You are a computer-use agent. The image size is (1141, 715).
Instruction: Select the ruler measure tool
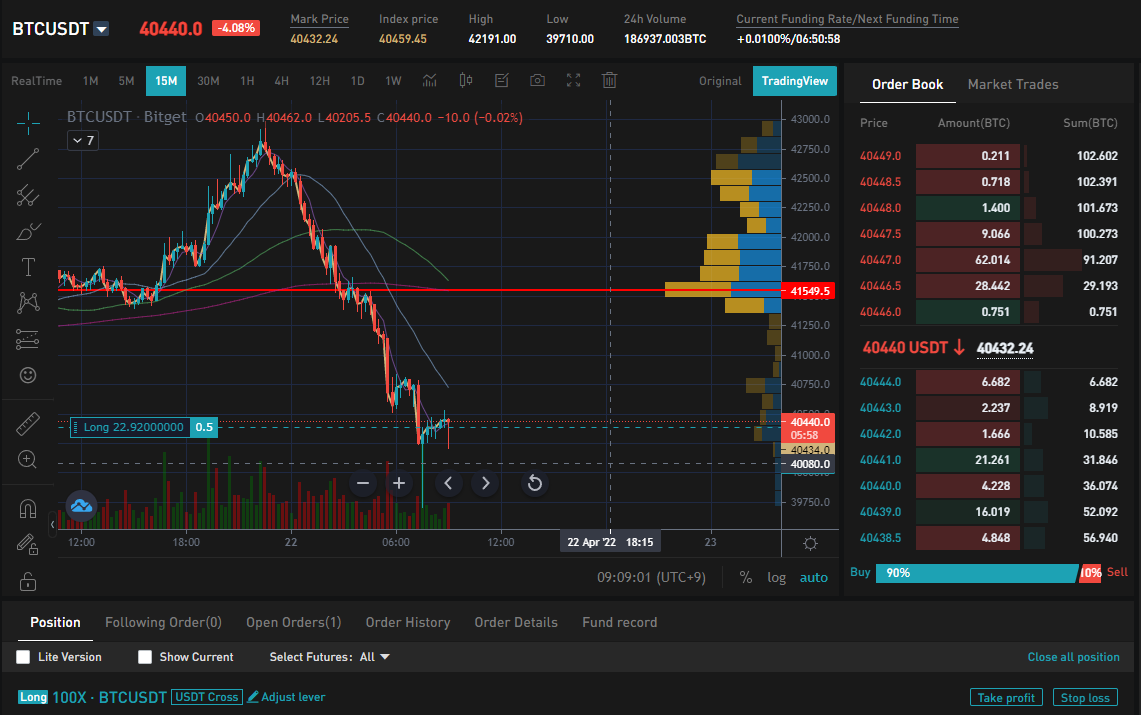[x=28, y=423]
